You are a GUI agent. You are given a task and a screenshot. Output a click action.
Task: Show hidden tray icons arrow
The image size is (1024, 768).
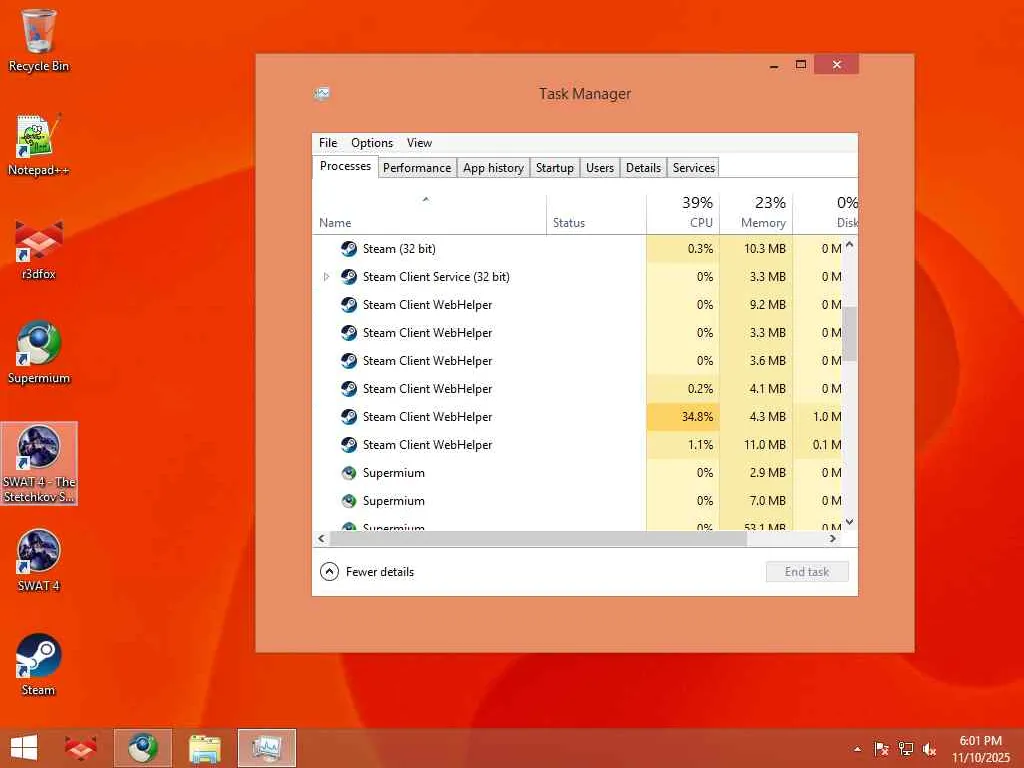pyautogui.click(x=857, y=750)
